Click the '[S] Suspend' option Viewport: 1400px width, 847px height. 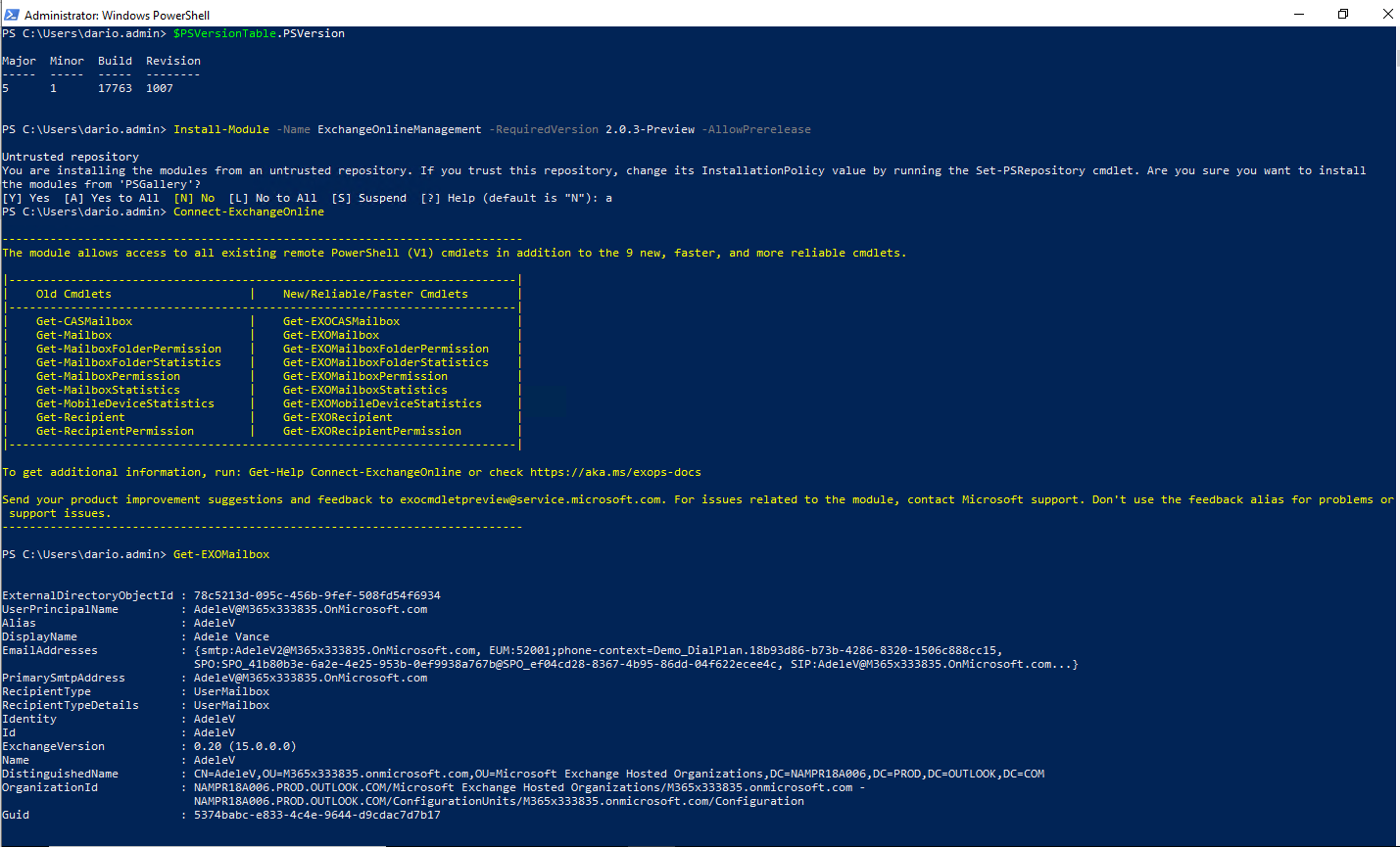pos(368,198)
